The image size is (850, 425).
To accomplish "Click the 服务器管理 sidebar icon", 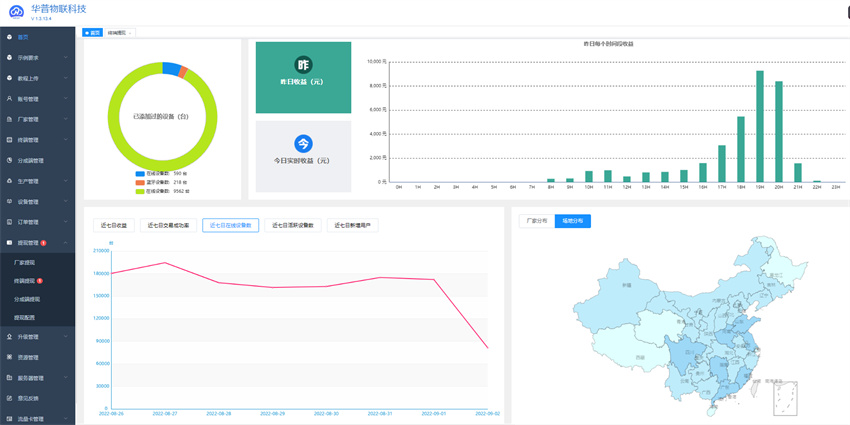I will 10,378.
